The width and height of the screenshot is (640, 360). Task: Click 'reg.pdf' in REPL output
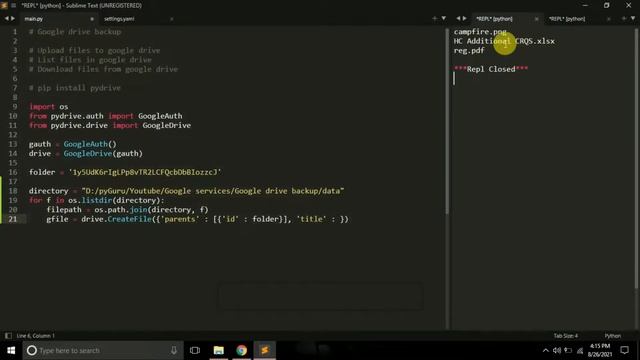469,51
